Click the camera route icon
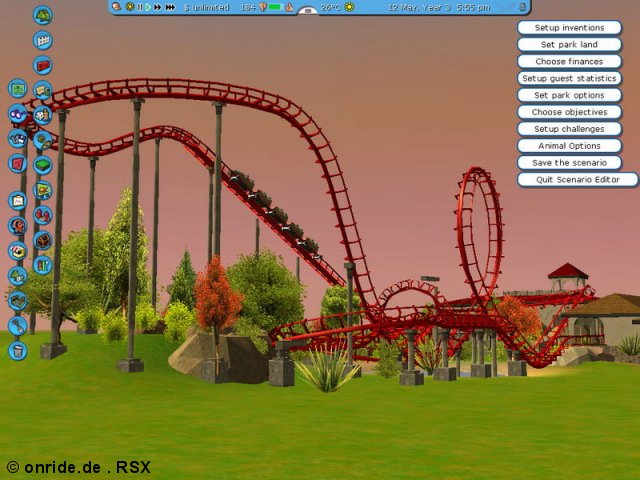The height and width of the screenshot is (480, 640). [x=18, y=138]
